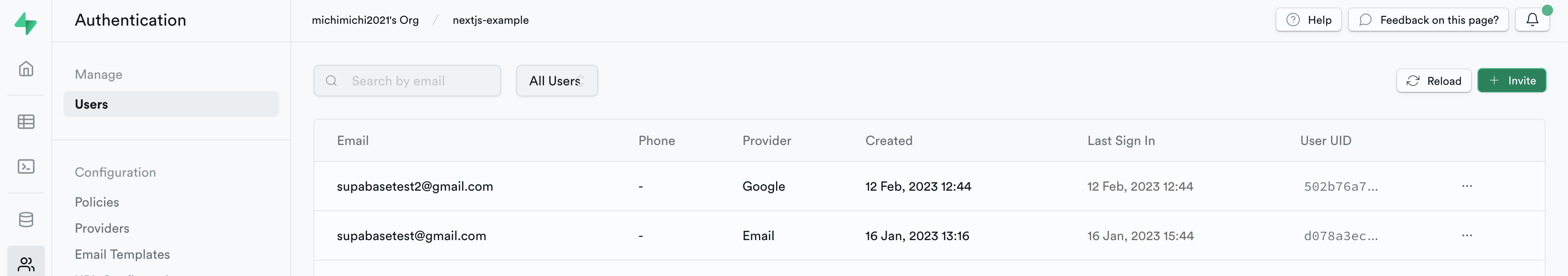Open the Home icon in sidebar
1568x276 pixels.
[x=26, y=69]
